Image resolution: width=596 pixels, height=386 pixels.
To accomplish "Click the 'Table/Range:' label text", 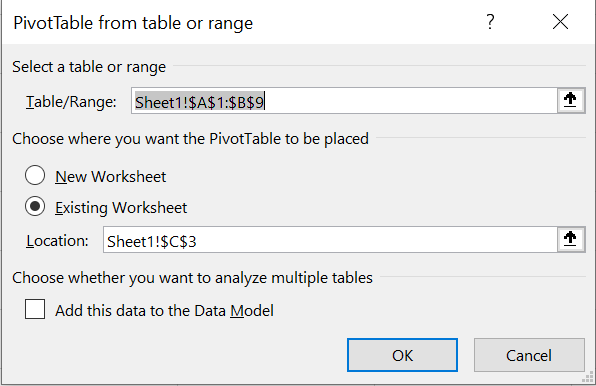I will point(71,102).
